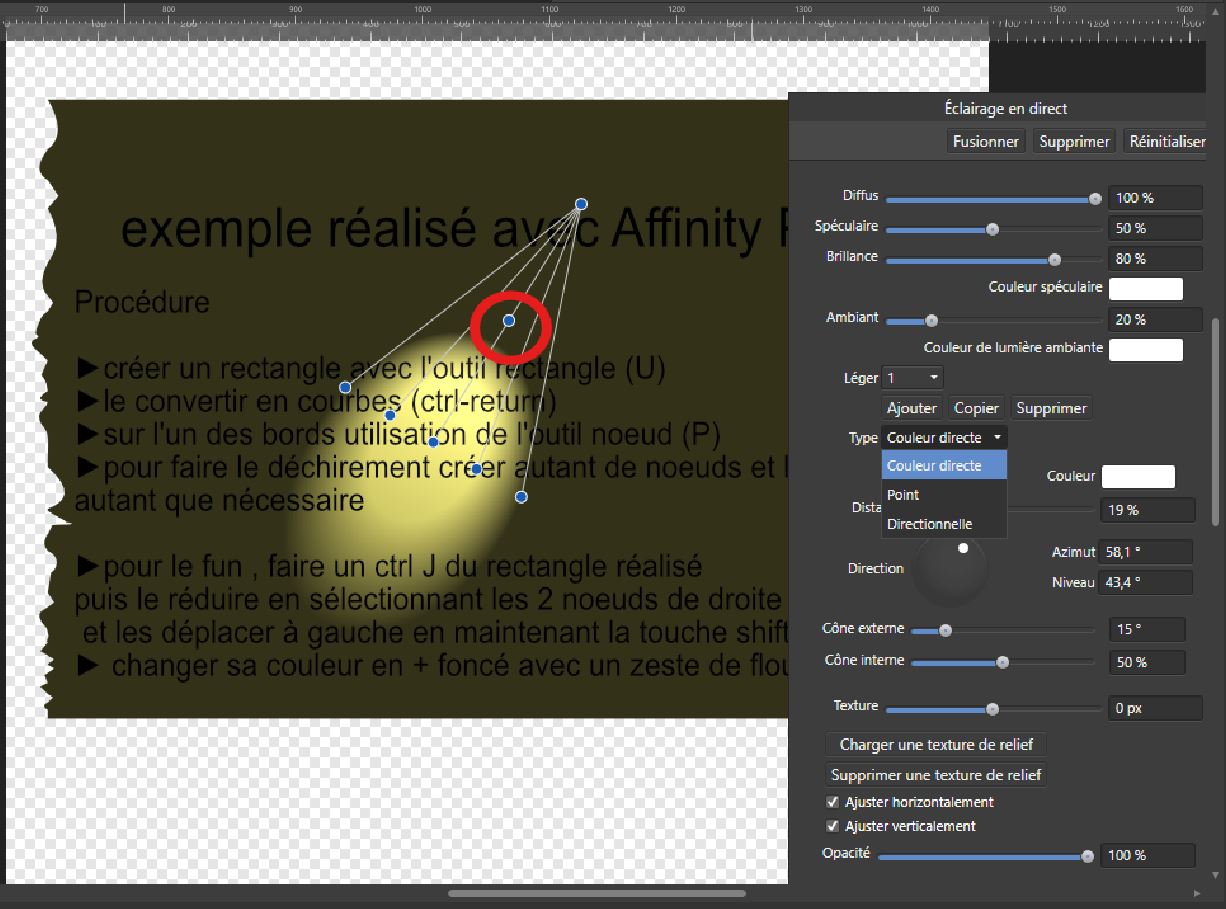Click the Azimut 58,1 ° field
Image resolution: width=1226 pixels, height=909 pixels.
(1146, 552)
